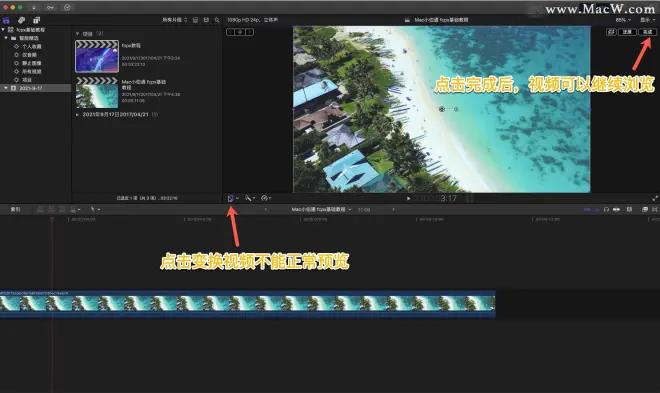The height and width of the screenshot is (393, 660).
Task: Open the viewer zoom percentage dropdown
Action: point(623,20)
